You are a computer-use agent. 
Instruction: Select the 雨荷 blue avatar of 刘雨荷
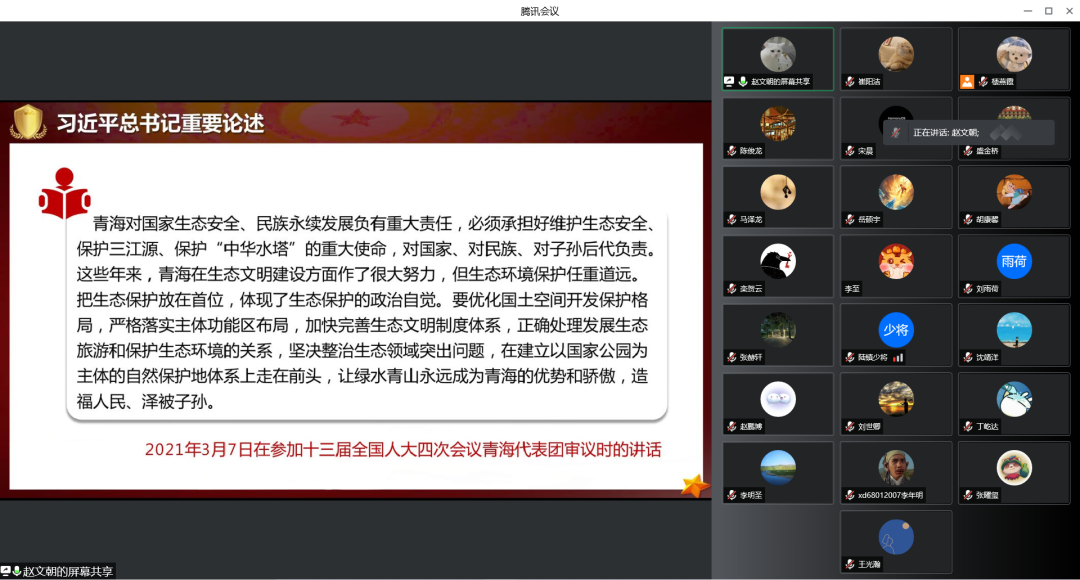1014,261
